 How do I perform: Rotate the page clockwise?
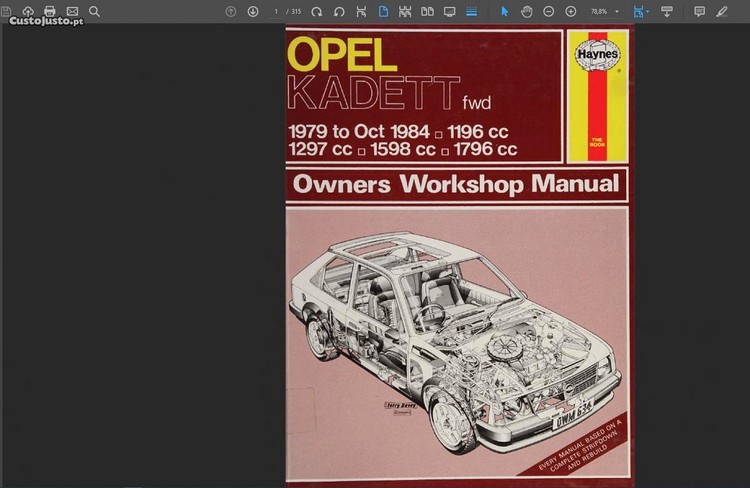point(317,11)
